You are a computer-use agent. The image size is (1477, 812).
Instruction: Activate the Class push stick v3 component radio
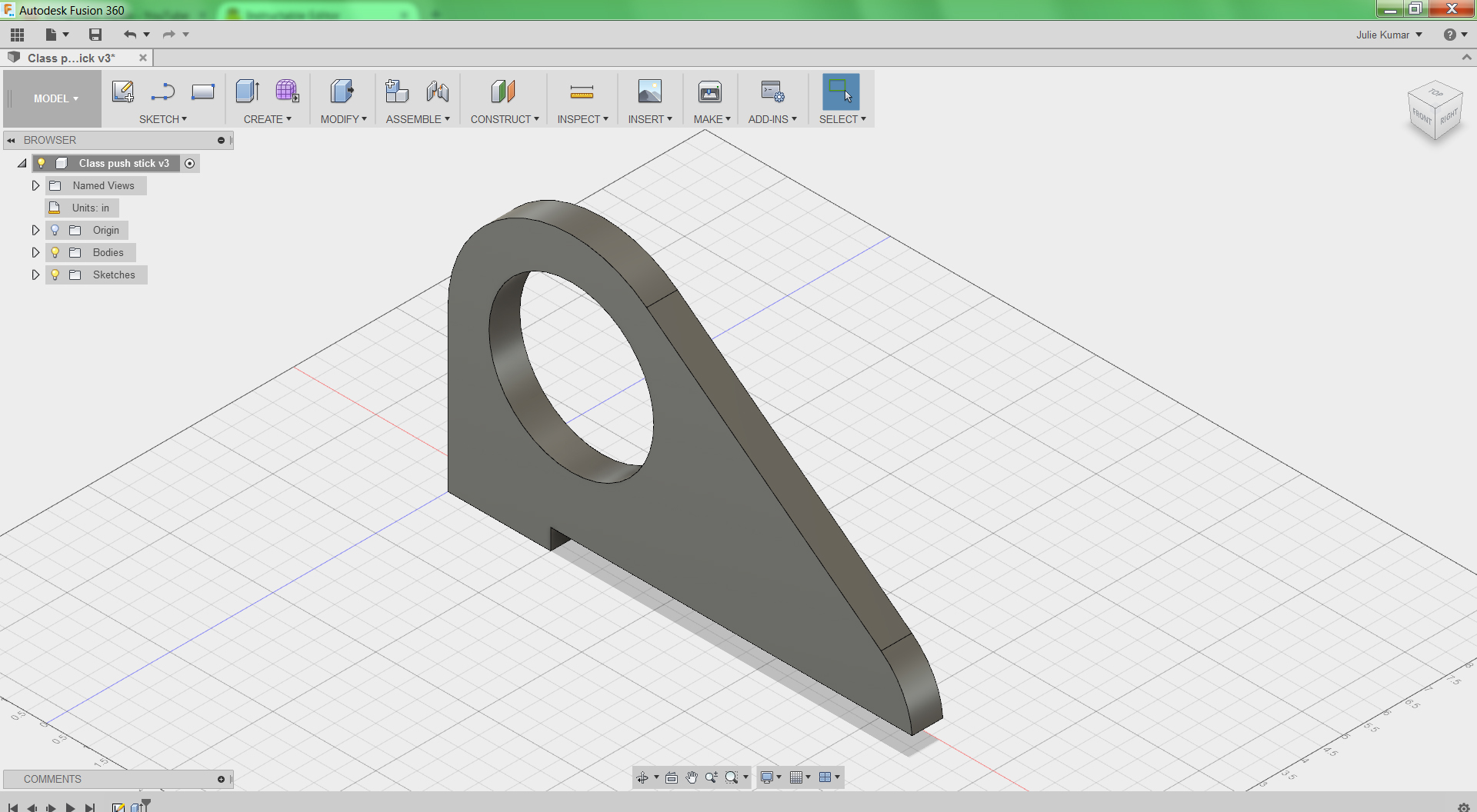tap(190, 163)
